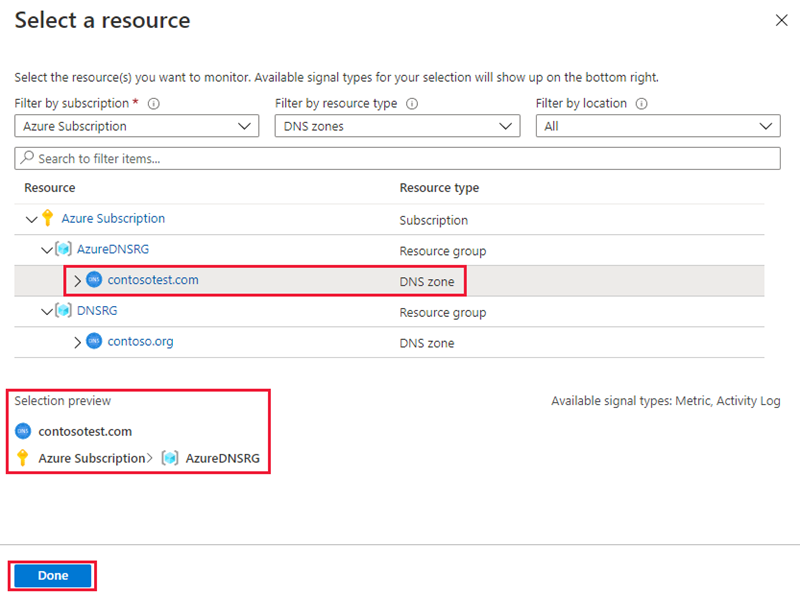Click the DNSRG resource group cube icon
Image resolution: width=800 pixels, height=597 pixels.
point(63,310)
